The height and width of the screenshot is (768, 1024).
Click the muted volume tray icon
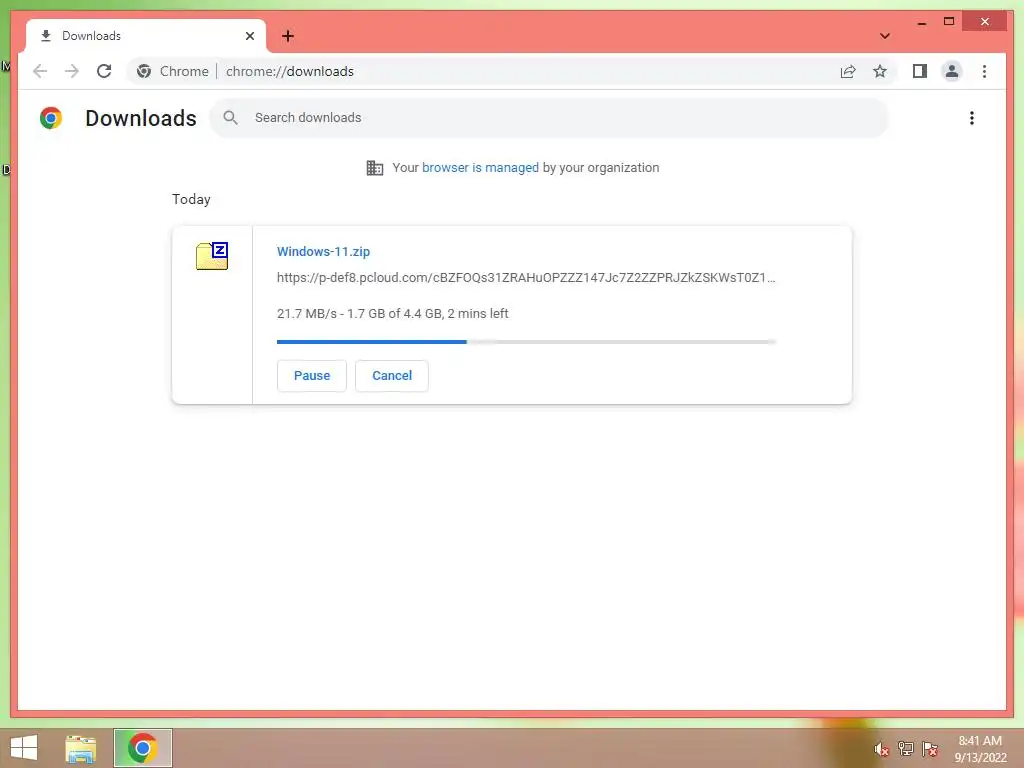[881, 749]
